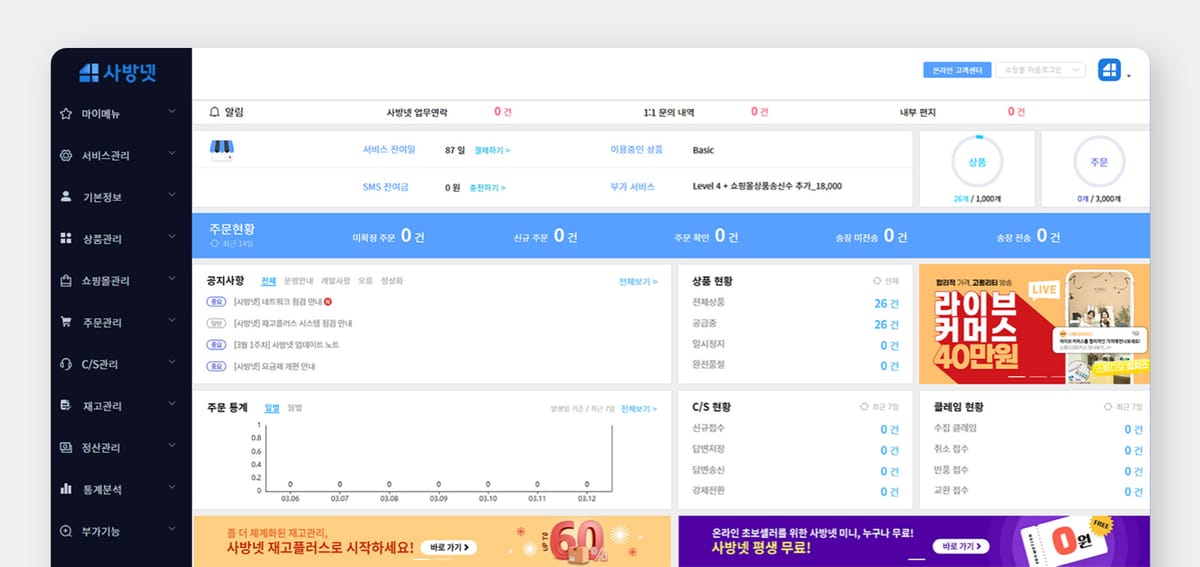Click the 상품 circular usage gauge
1200x567 pixels.
coord(977,160)
